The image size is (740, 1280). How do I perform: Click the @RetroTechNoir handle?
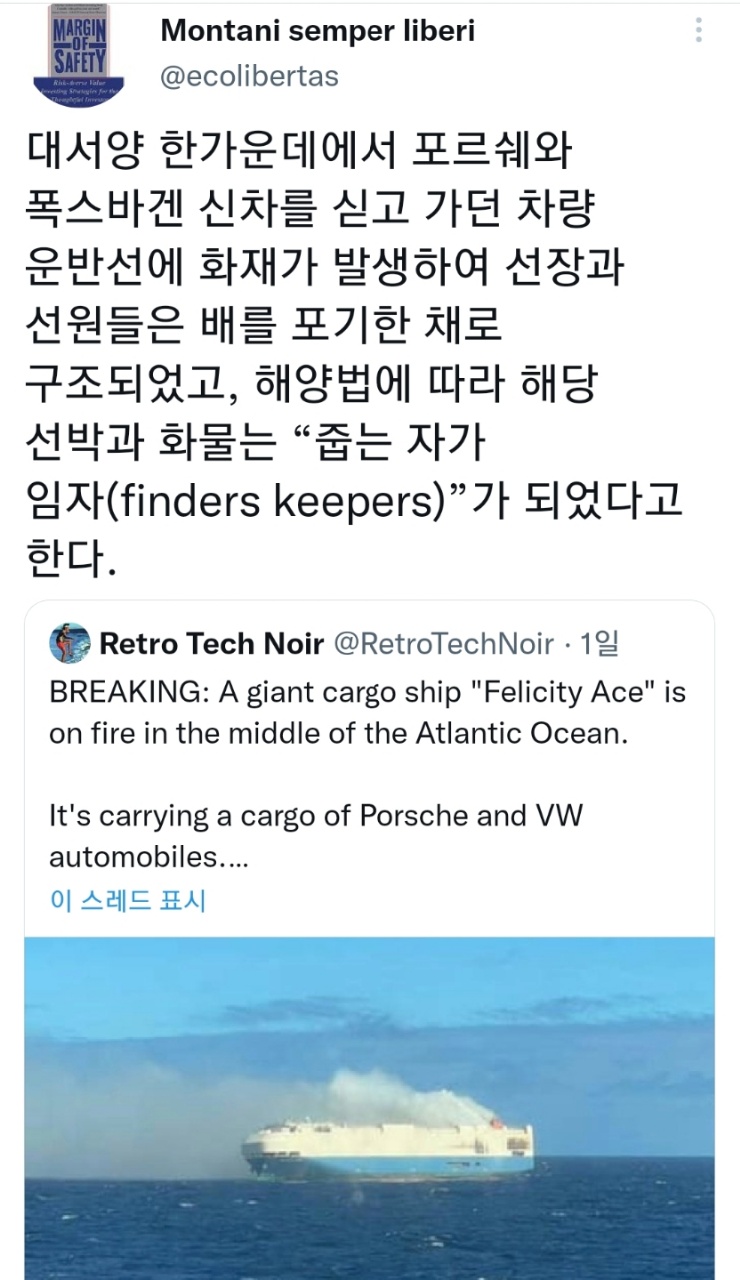click(x=442, y=643)
